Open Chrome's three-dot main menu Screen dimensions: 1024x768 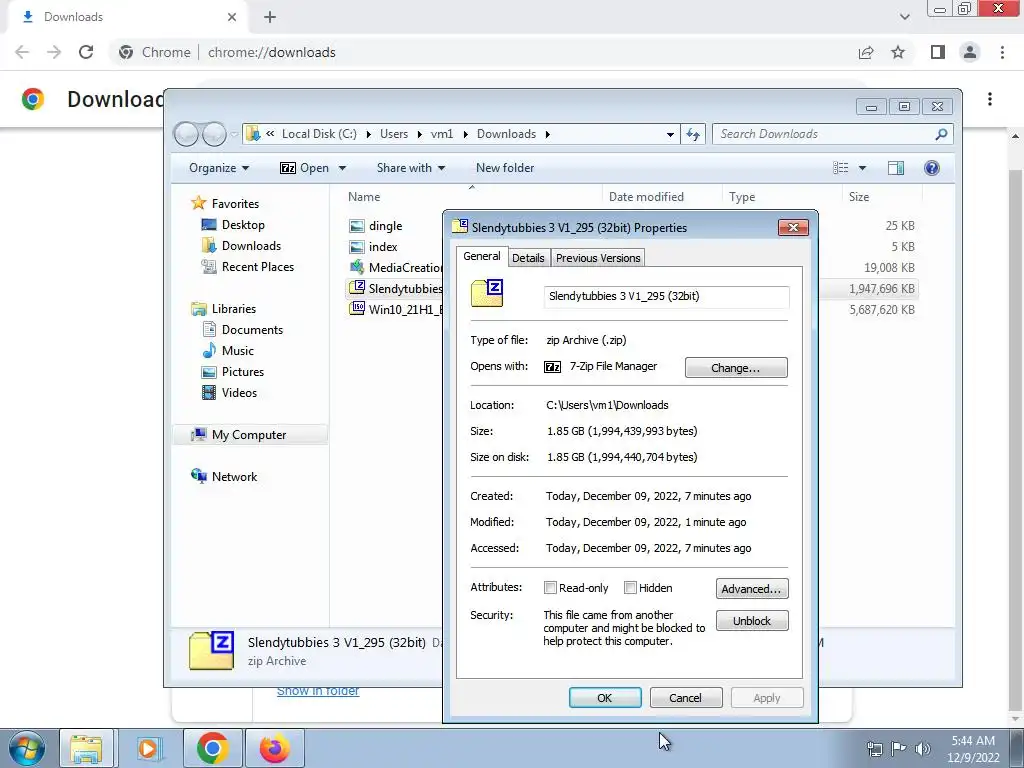tap(1002, 52)
